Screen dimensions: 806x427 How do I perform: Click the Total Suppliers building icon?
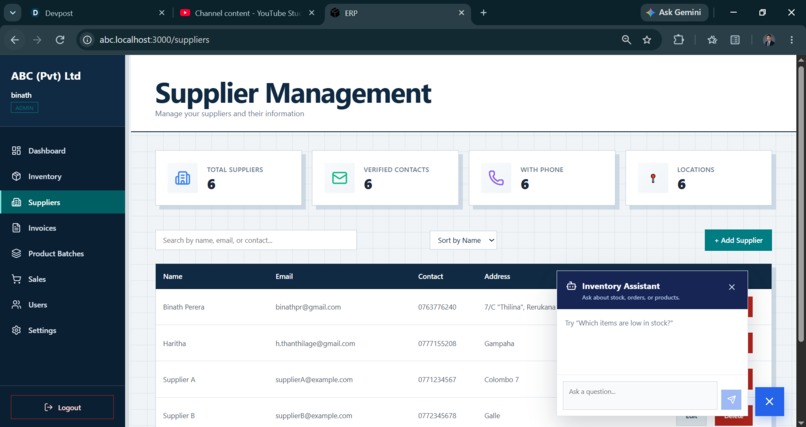[182, 178]
